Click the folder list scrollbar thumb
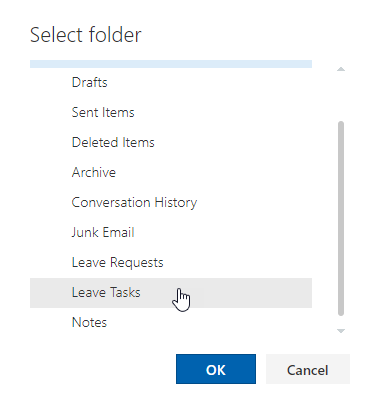Screen dimensions: 378x402 click(x=341, y=218)
